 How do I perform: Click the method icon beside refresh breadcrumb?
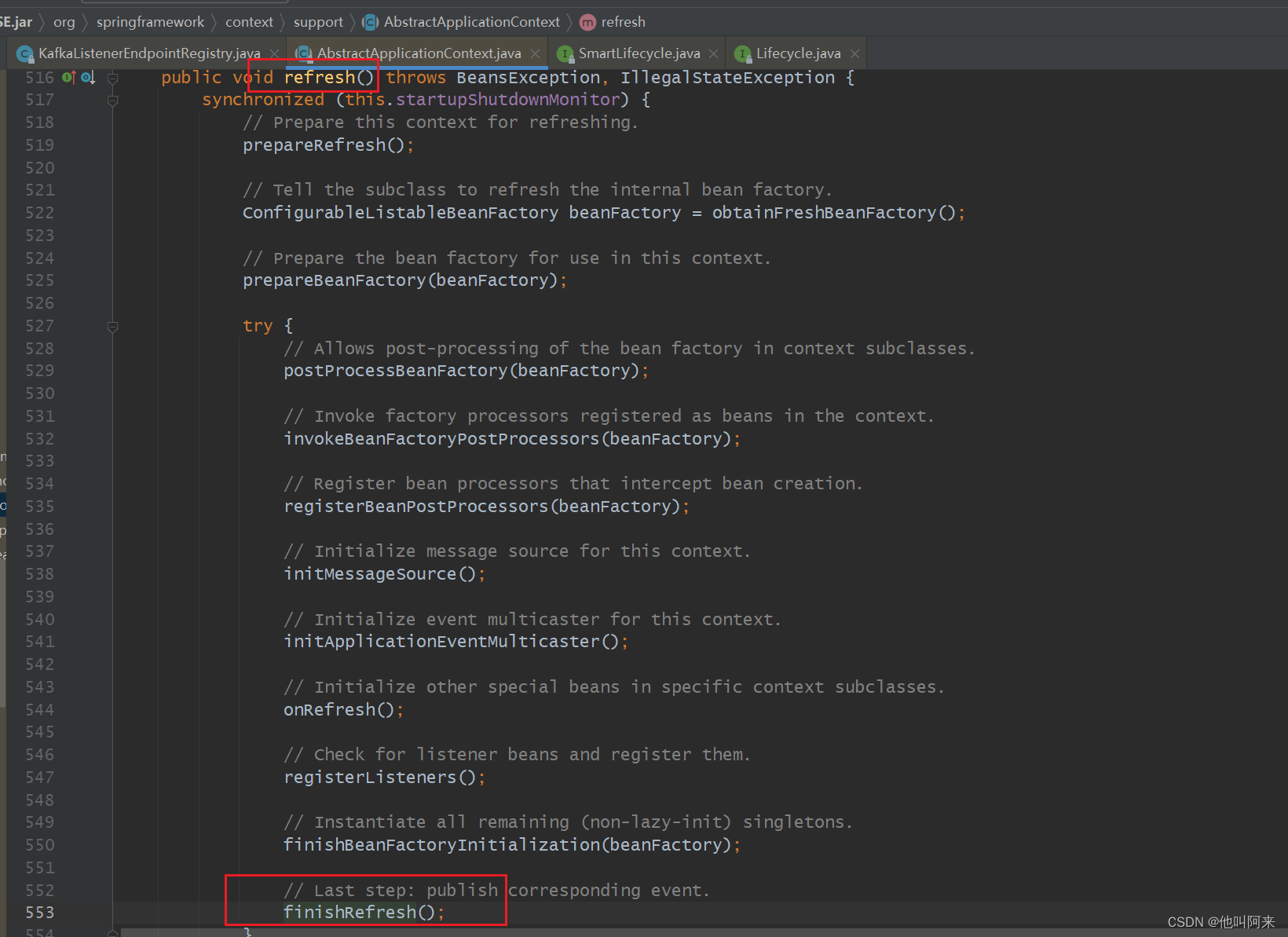(x=587, y=22)
